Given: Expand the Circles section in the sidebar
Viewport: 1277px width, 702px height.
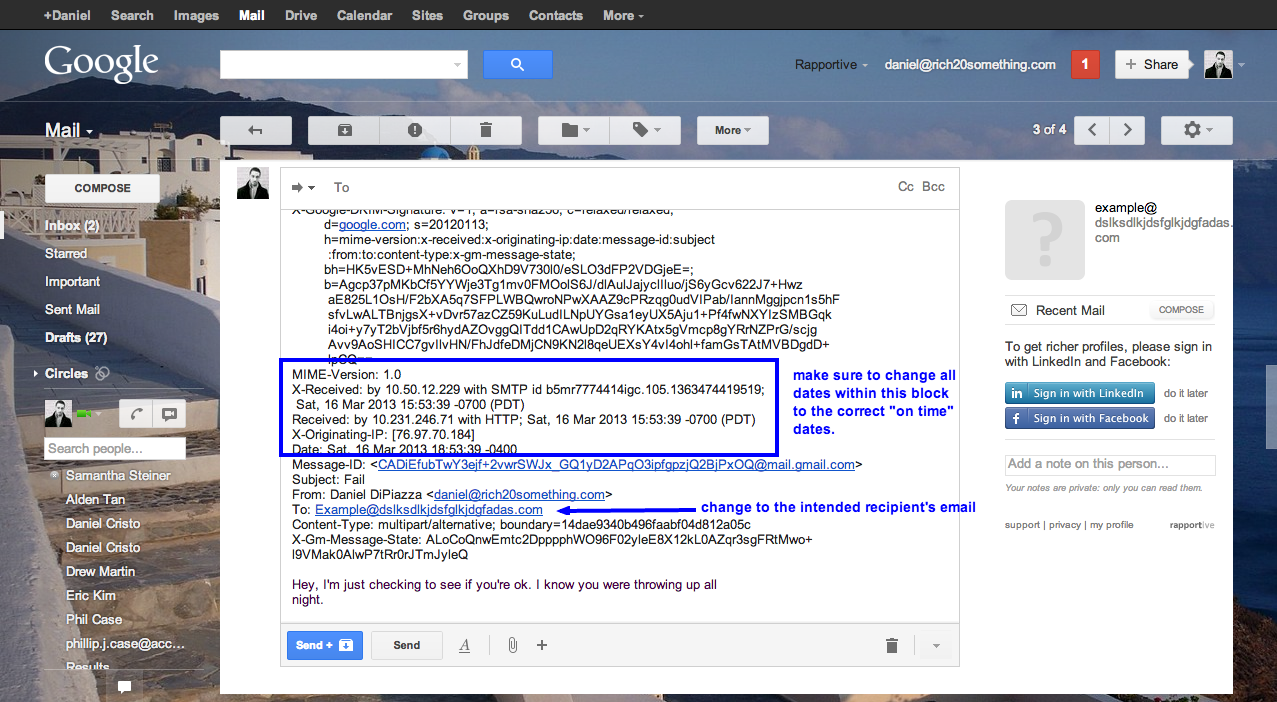Looking at the screenshot, I should pos(66,373).
